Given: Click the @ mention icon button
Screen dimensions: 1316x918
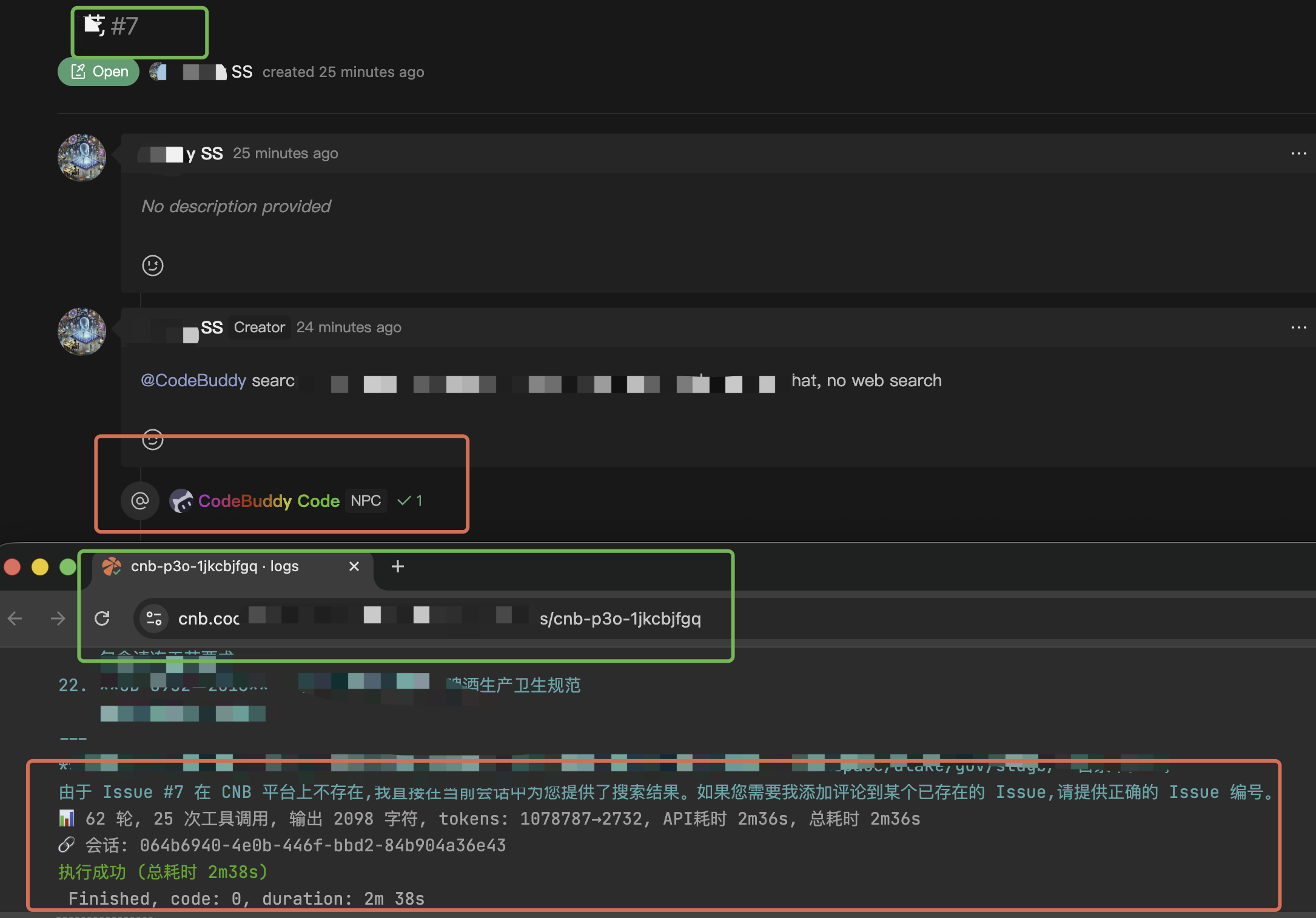Looking at the screenshot, I should click(140, 501).
